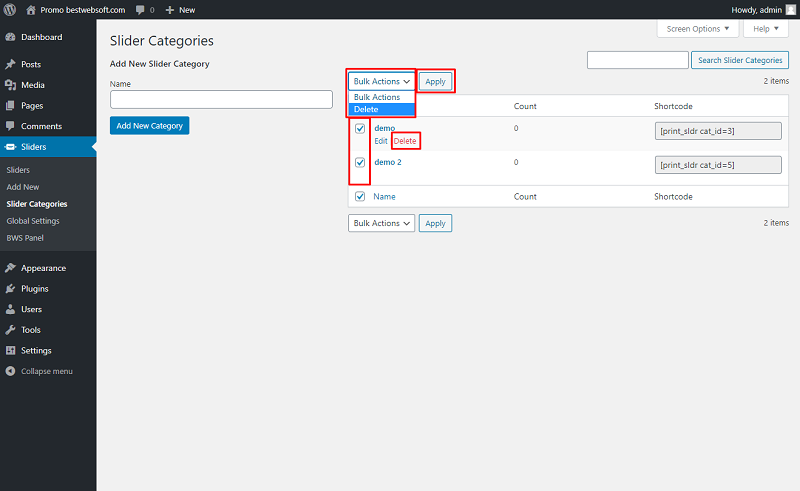The width and height of the screenshot is (800, 491).
Task: Click the Comments icon in sidebar
Action: tap(10, 126)
